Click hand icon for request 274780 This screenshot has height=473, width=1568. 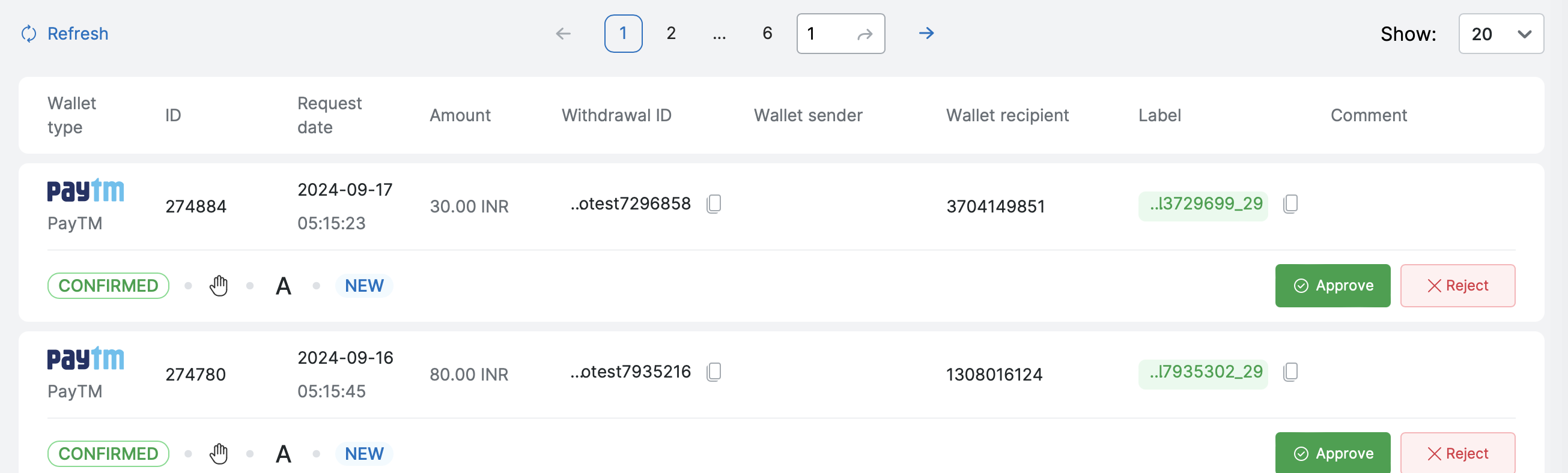tap(219, 454)
